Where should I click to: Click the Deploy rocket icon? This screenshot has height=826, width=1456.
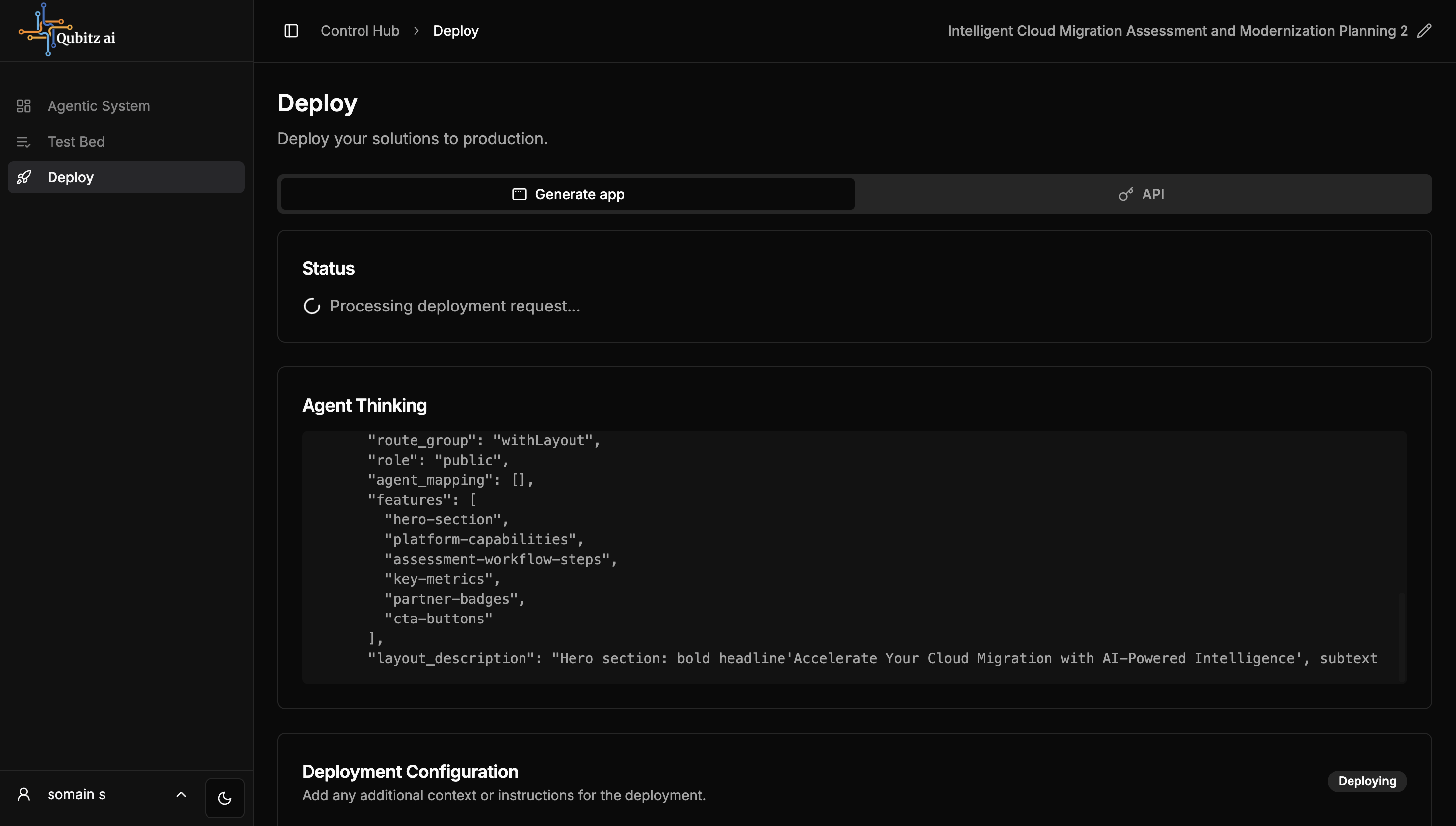[x=23, y=178]
